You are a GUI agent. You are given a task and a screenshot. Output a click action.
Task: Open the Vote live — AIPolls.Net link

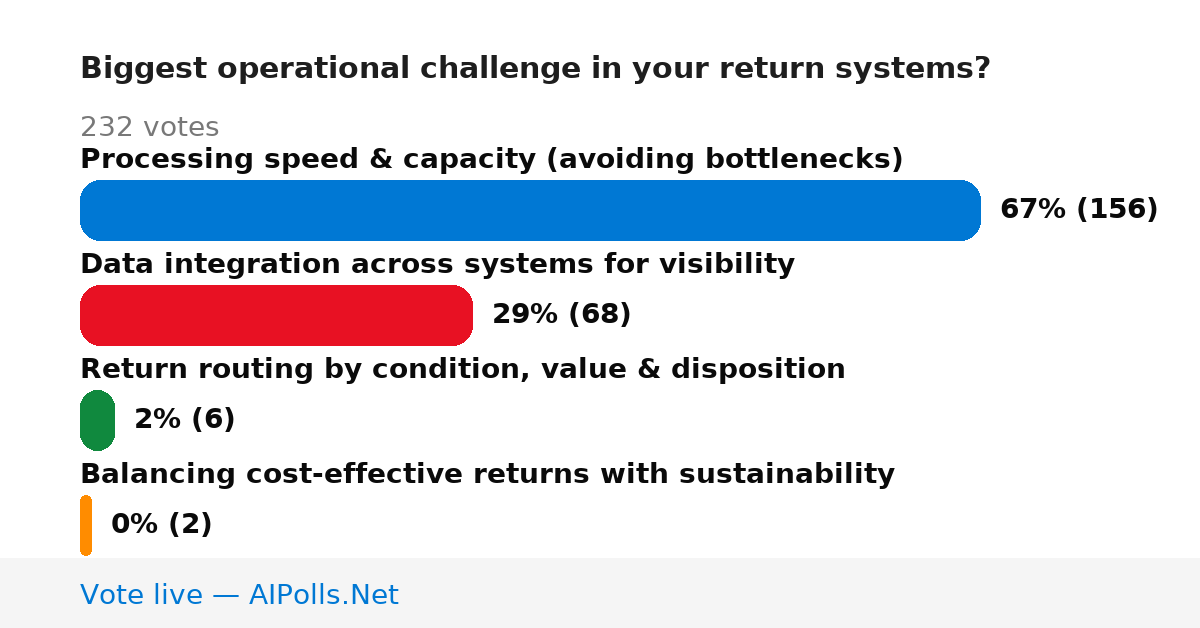click(x=239, y=595)
